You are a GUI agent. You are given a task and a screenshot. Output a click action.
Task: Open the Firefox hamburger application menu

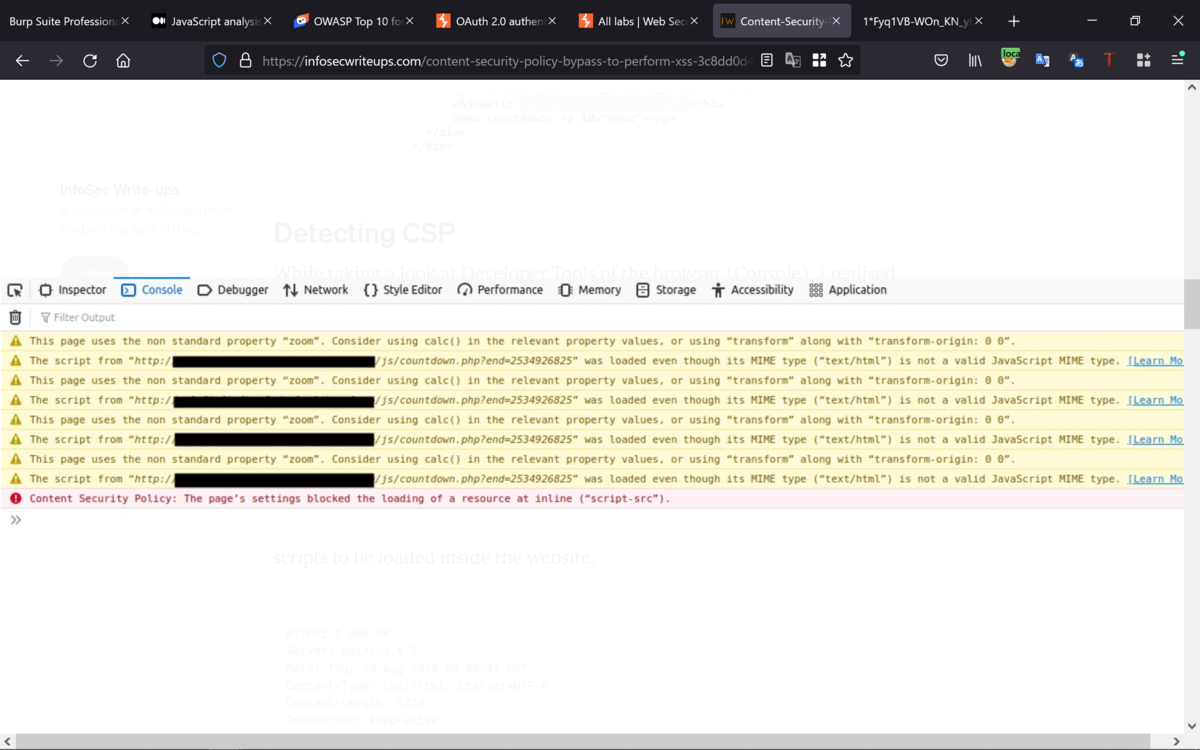[x=1177, y=61]
